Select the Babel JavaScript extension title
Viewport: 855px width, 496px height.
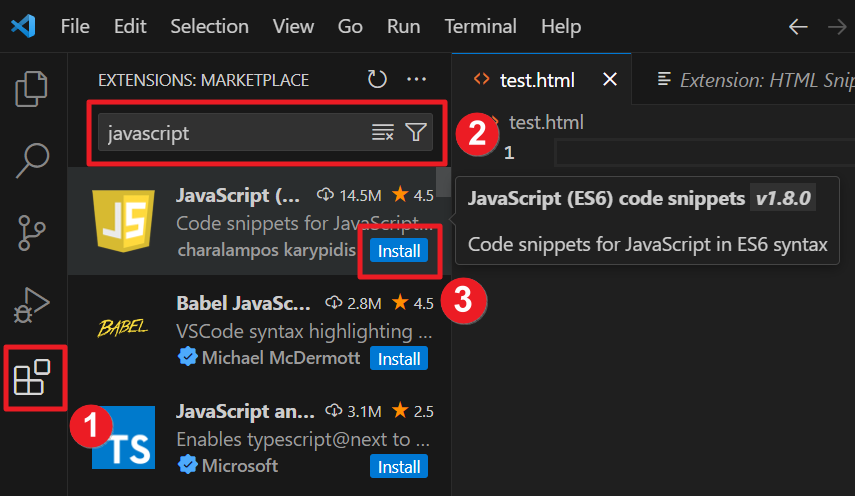point(243,303)
